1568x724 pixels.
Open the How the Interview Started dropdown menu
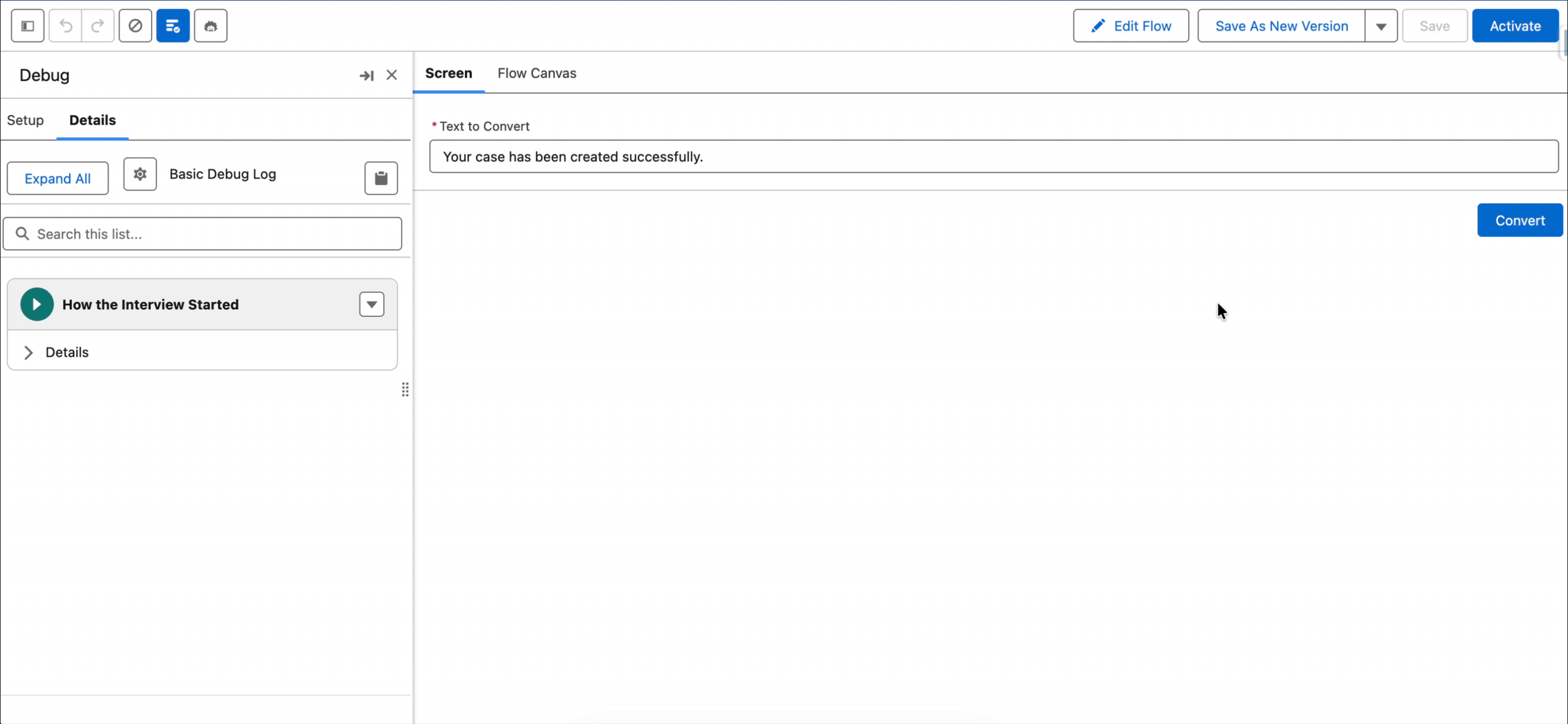pos(372,304)
